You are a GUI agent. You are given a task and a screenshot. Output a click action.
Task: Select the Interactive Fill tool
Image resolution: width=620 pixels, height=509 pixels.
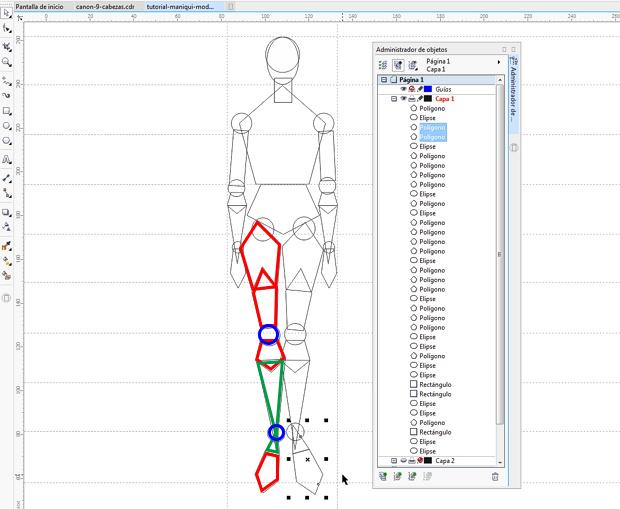point(6,261)
